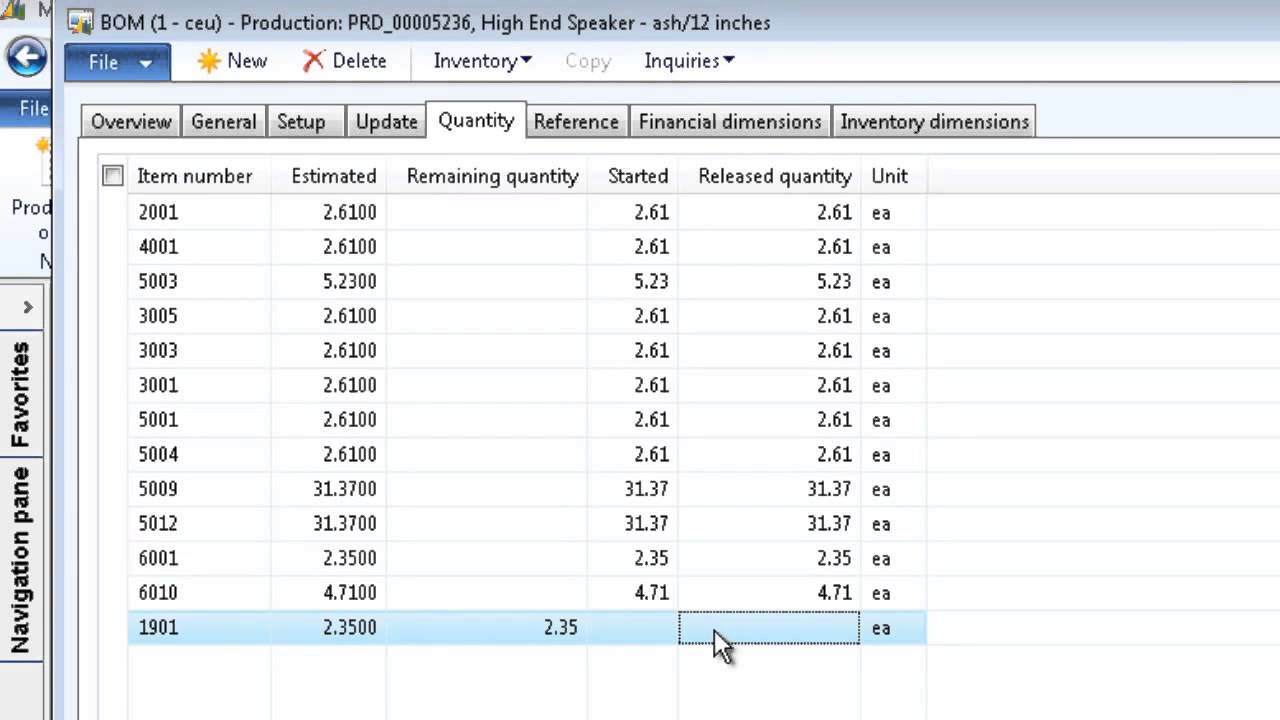Image resolution: width=1280 pixels, height=720 pixels.
Task: Toggle the select-all rows checkbox
Action: (x=113, y=176)
